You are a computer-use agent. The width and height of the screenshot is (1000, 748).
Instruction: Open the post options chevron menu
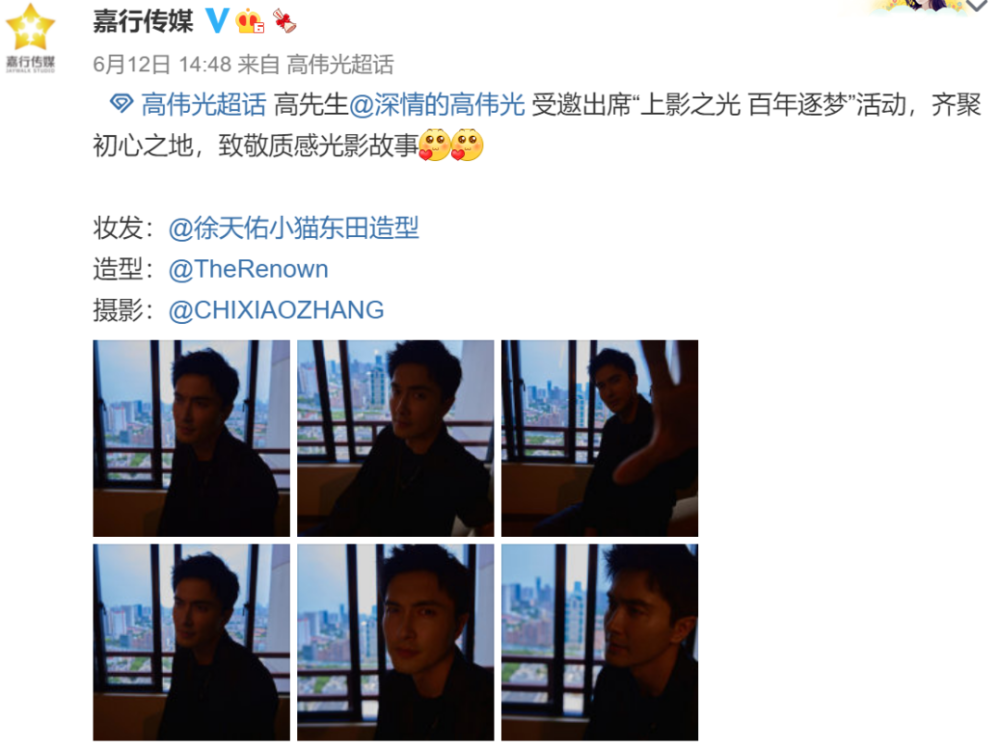click(x=976, y=6)
